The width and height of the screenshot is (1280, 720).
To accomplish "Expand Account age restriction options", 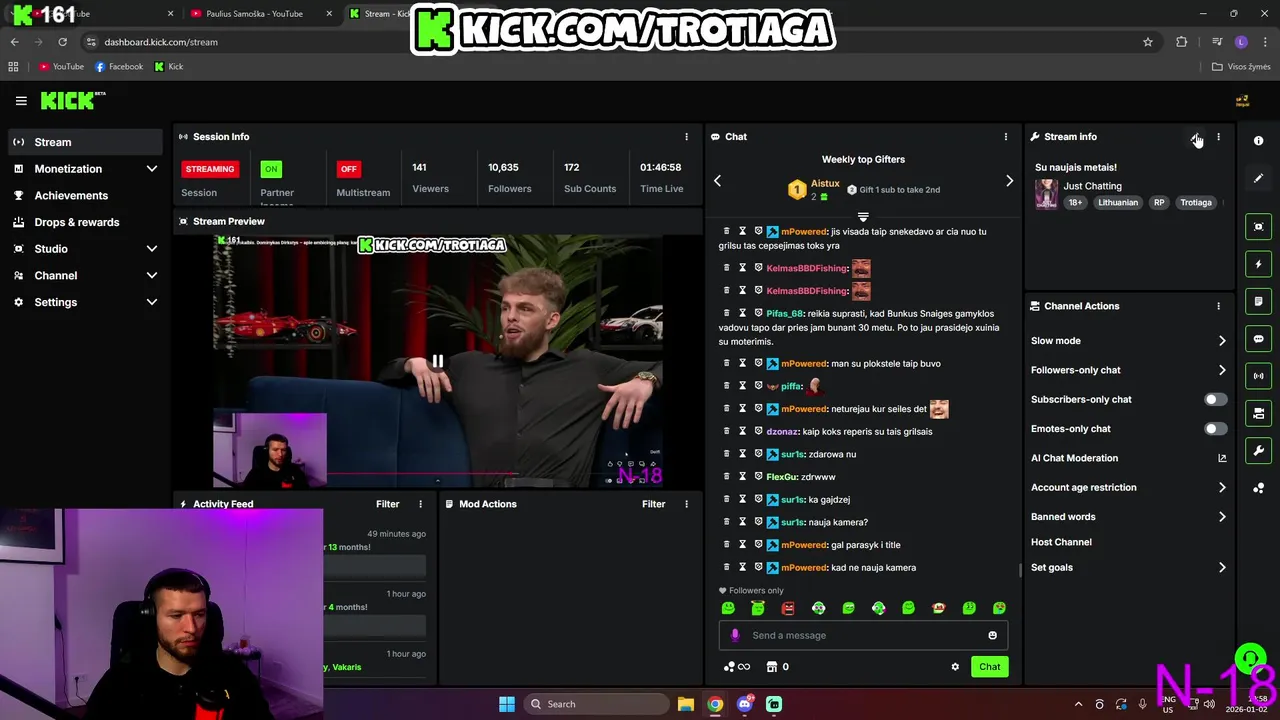I will pyautogui.click(x=1222, y=488).
